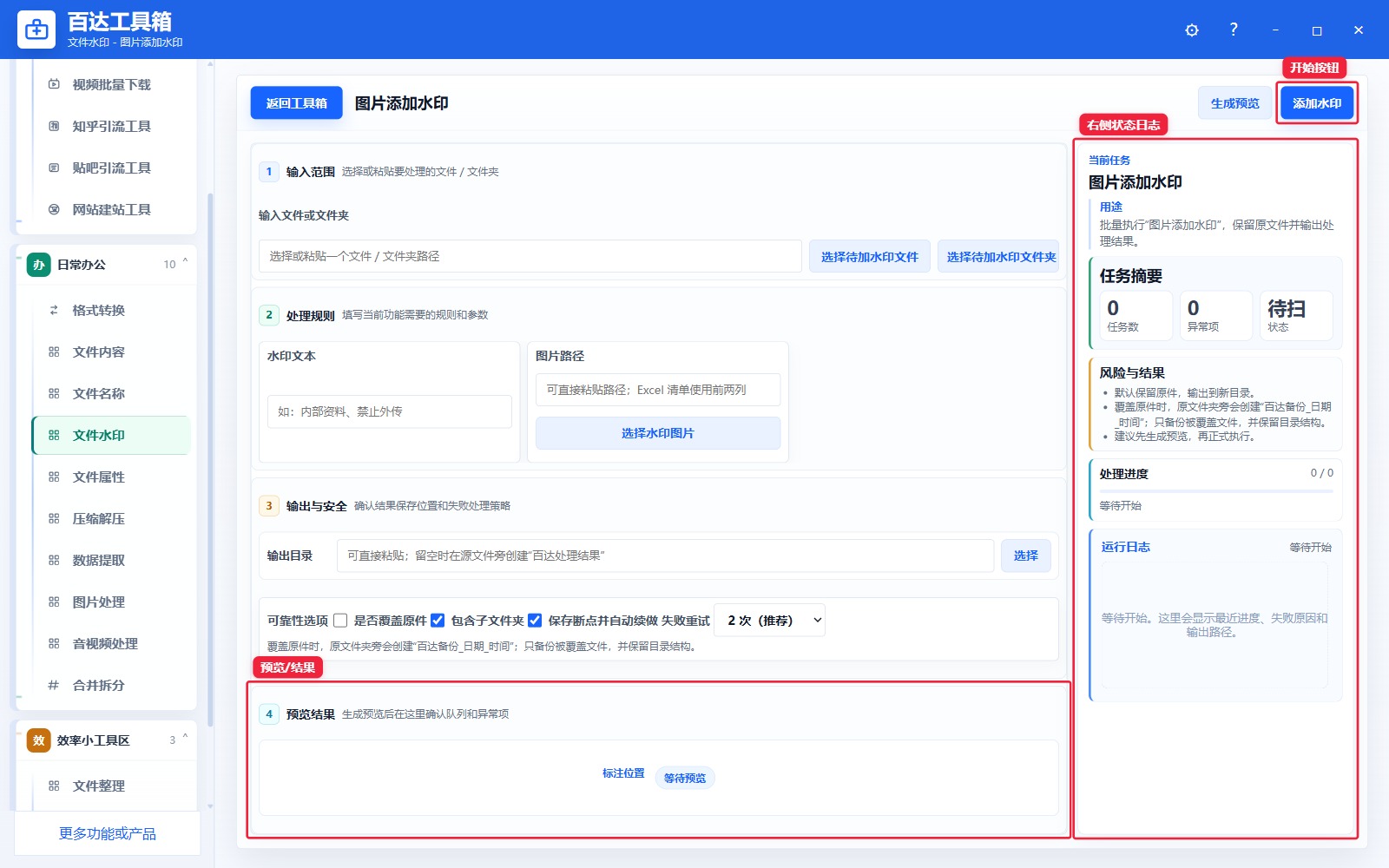Click the 处理进度 progress bar

pos(1216,491)
